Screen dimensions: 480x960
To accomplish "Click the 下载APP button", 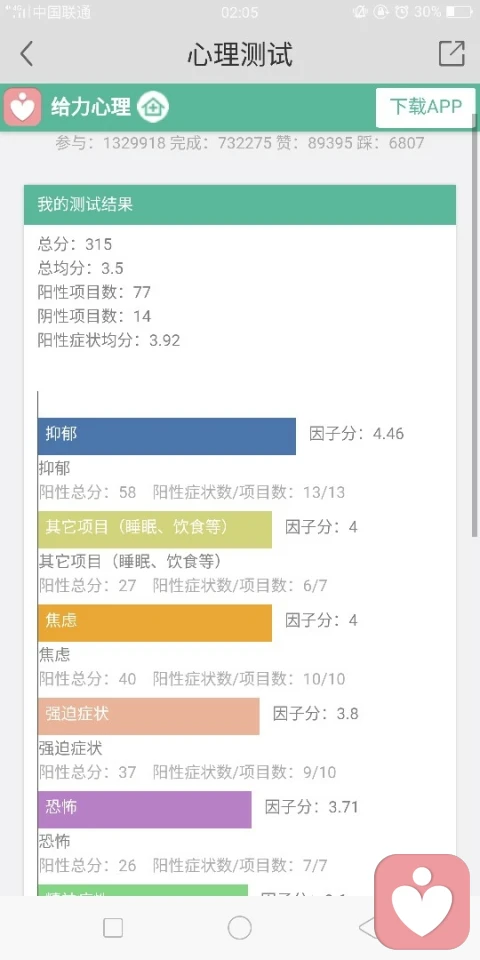I will point(426,107).
